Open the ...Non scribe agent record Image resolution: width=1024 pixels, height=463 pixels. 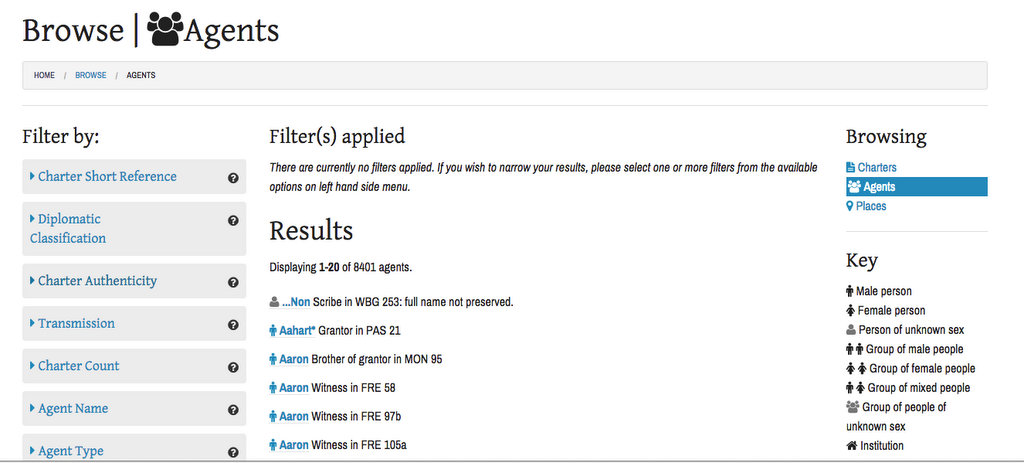coord(296,303)
